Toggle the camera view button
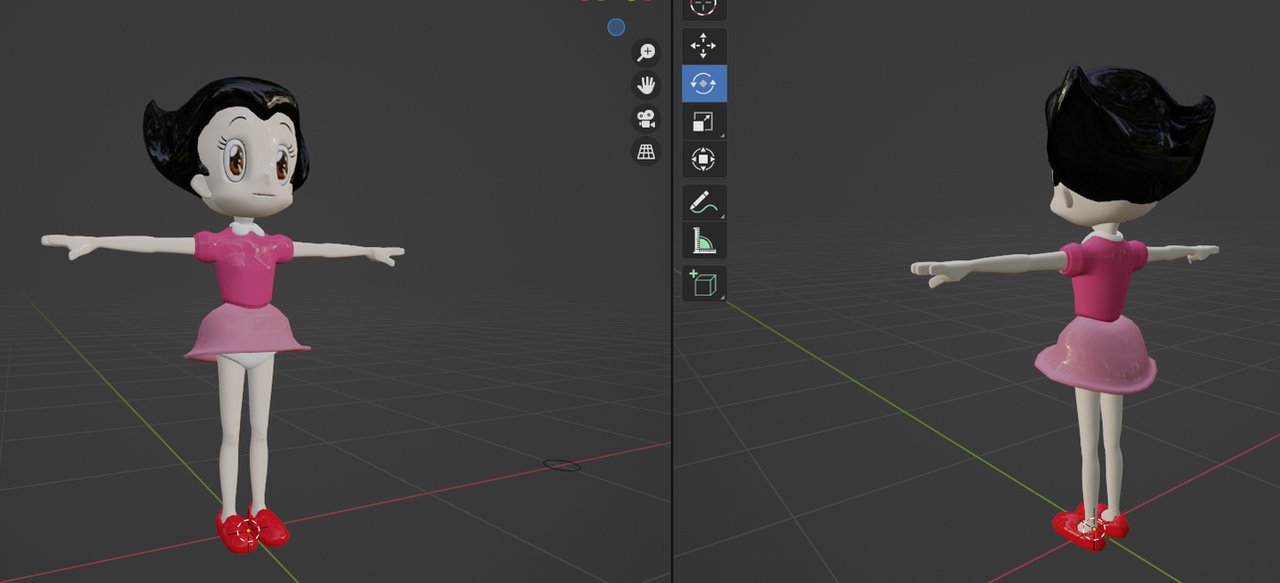This screenshot has height=583, width=1280. click(646, 119)
